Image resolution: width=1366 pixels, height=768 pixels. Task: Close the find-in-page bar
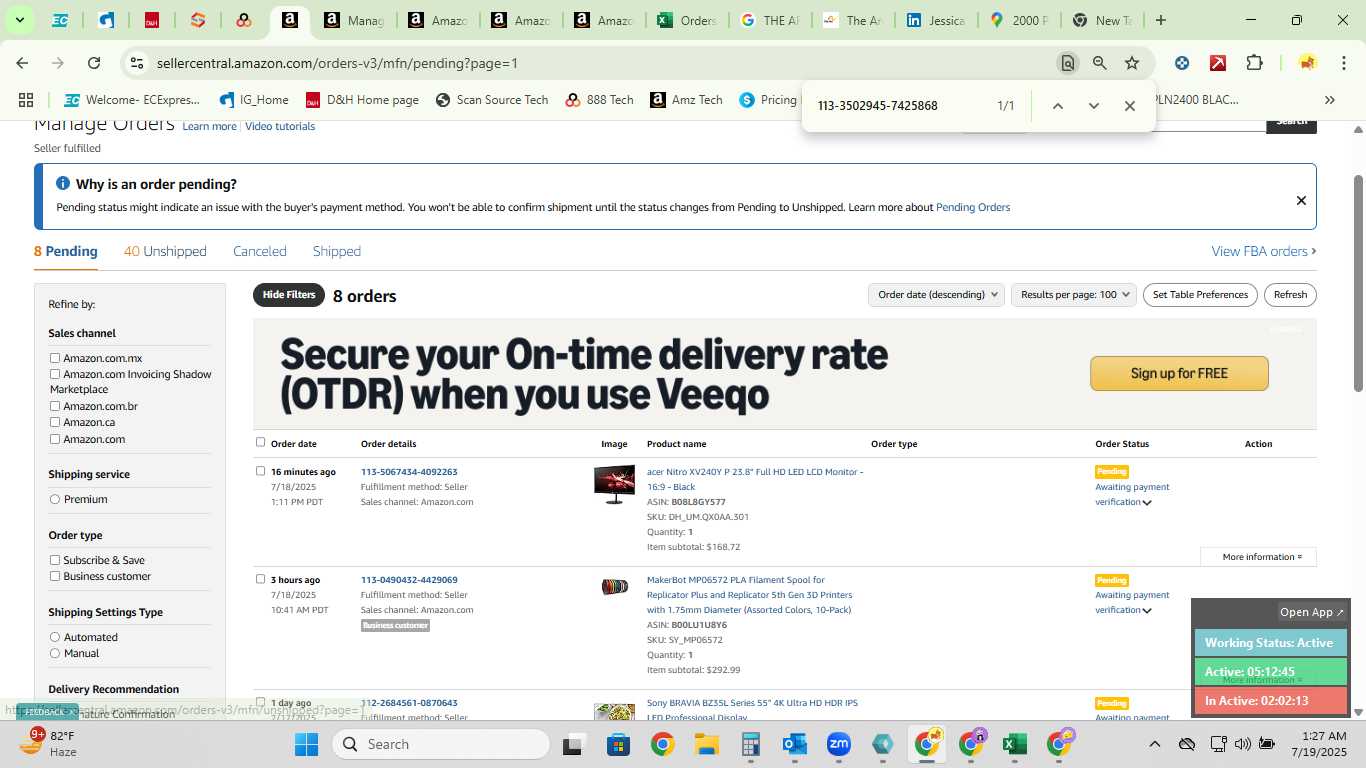1130,106
